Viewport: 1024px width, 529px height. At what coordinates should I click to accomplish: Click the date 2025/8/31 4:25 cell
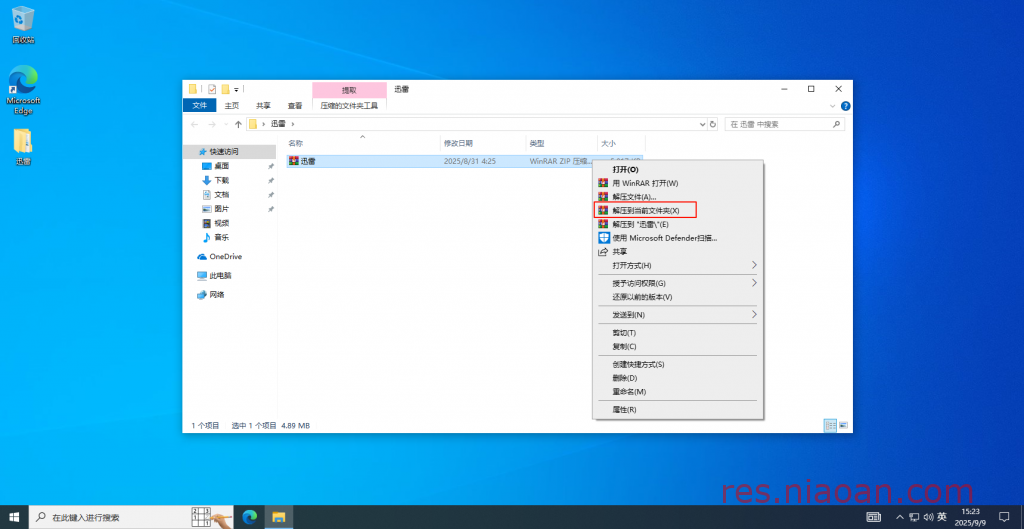[468, 161]
